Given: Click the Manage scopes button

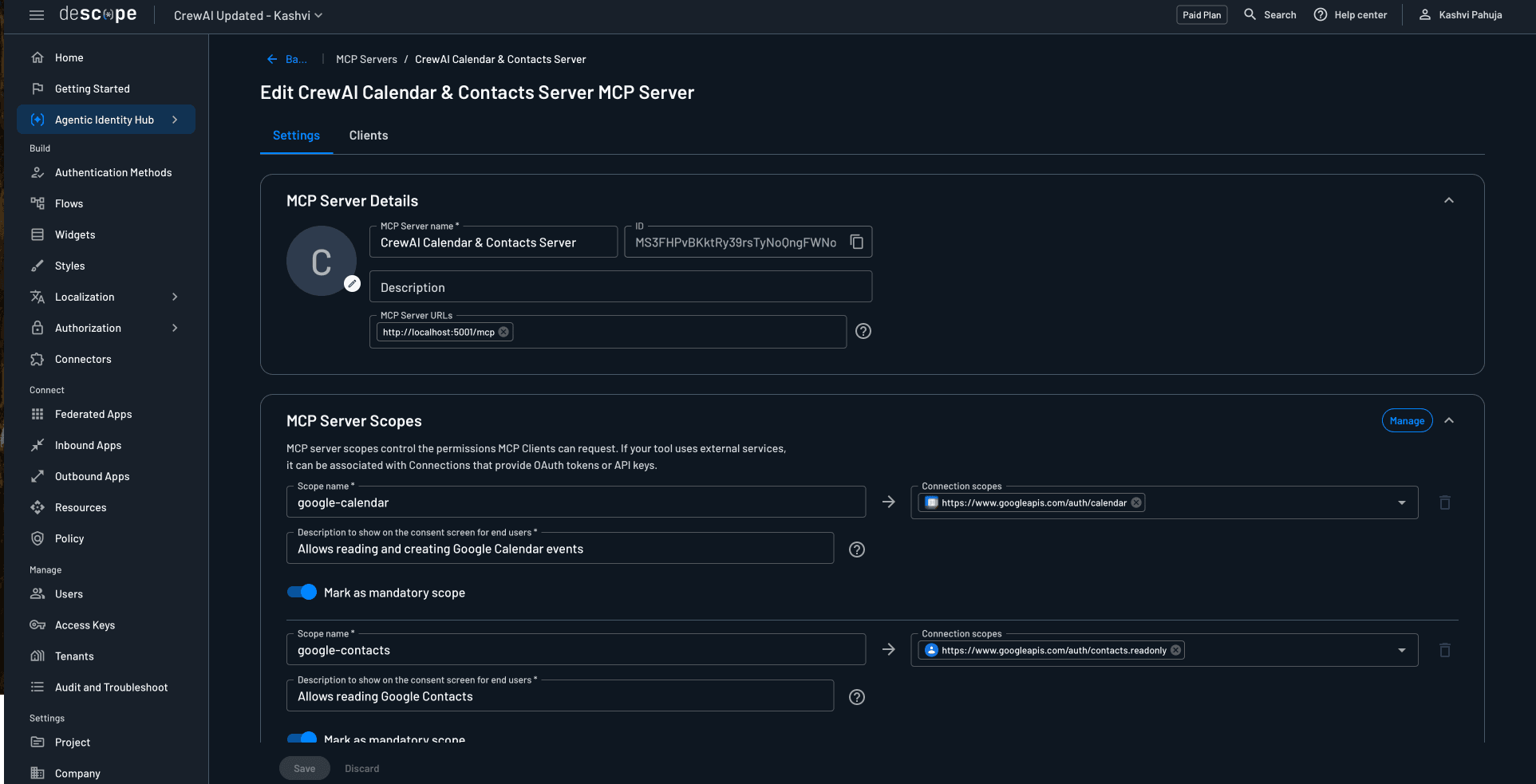Looking at the screenshot, I should [x=1407, y=420].
